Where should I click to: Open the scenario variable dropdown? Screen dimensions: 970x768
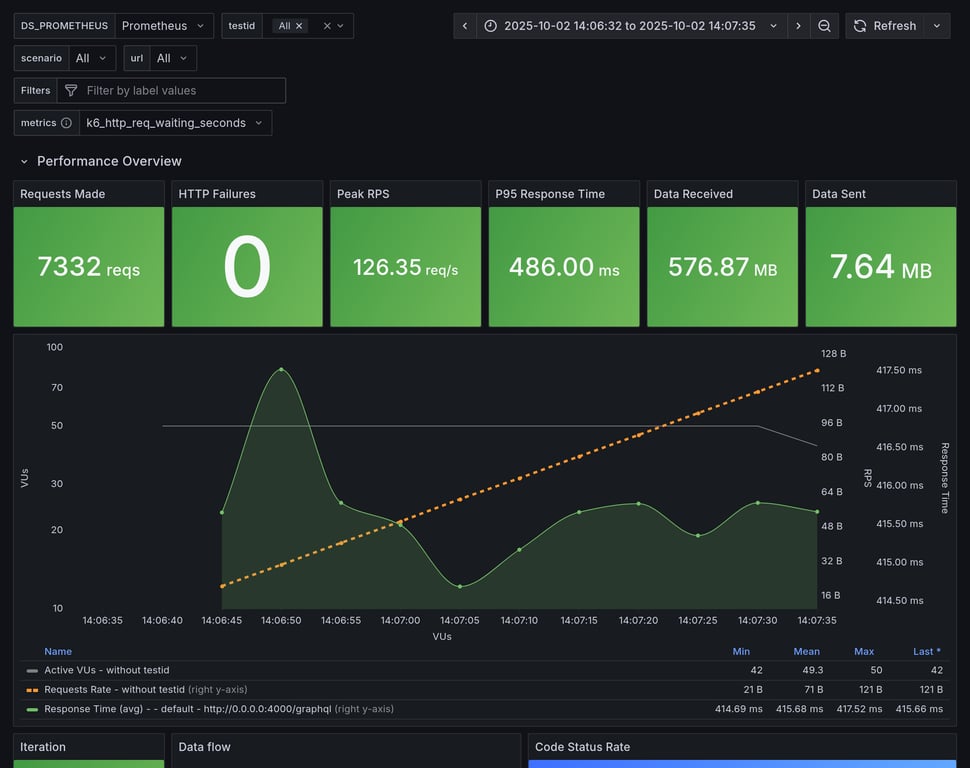[92, 58]
